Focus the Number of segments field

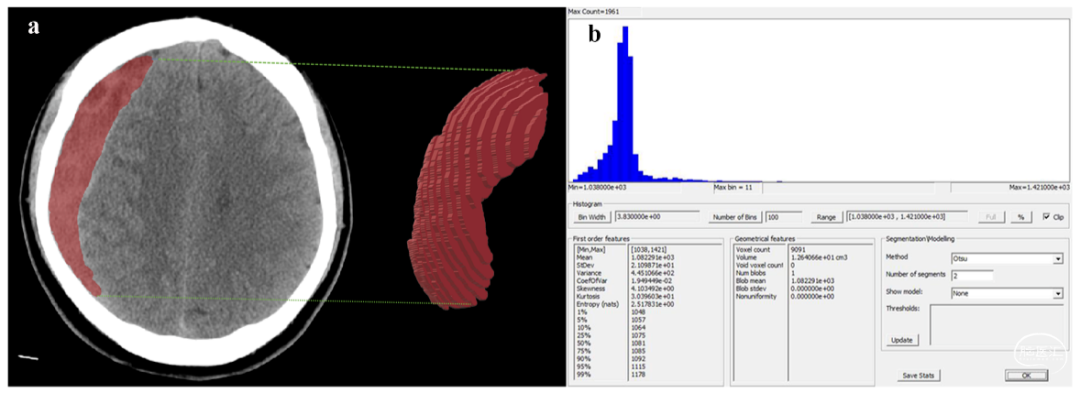(972, 275)
